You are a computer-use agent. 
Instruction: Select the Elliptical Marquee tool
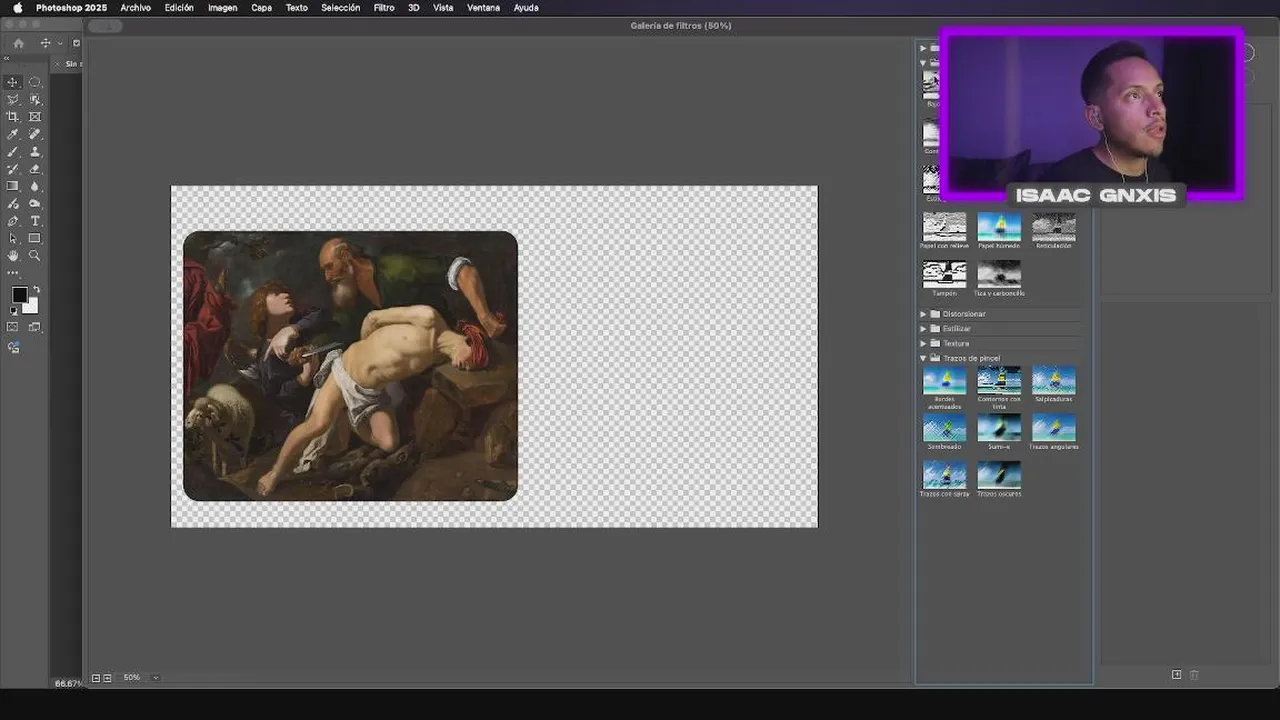tap(35, 82)
